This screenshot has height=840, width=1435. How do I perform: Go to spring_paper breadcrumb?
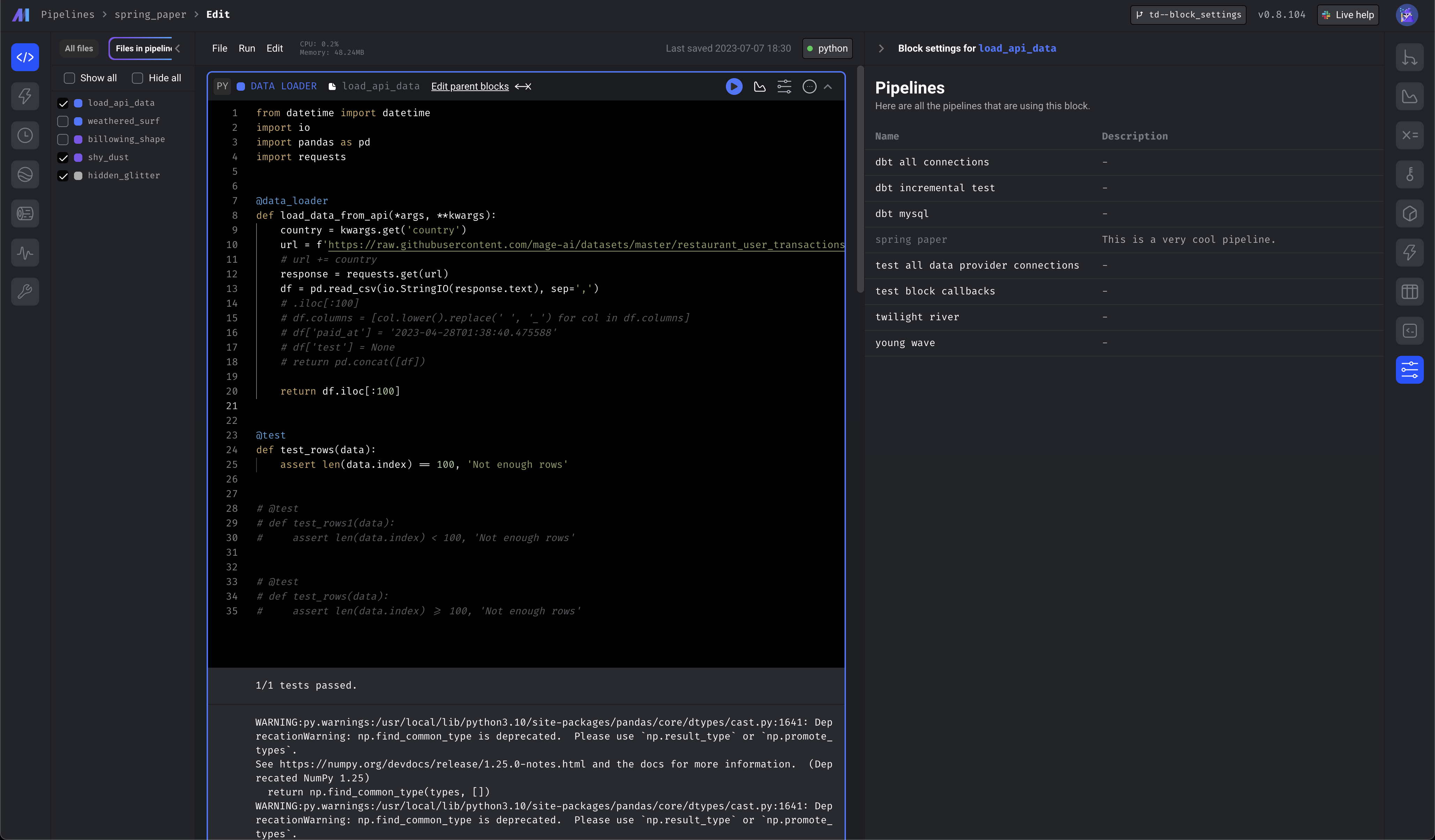coord(150,14)
